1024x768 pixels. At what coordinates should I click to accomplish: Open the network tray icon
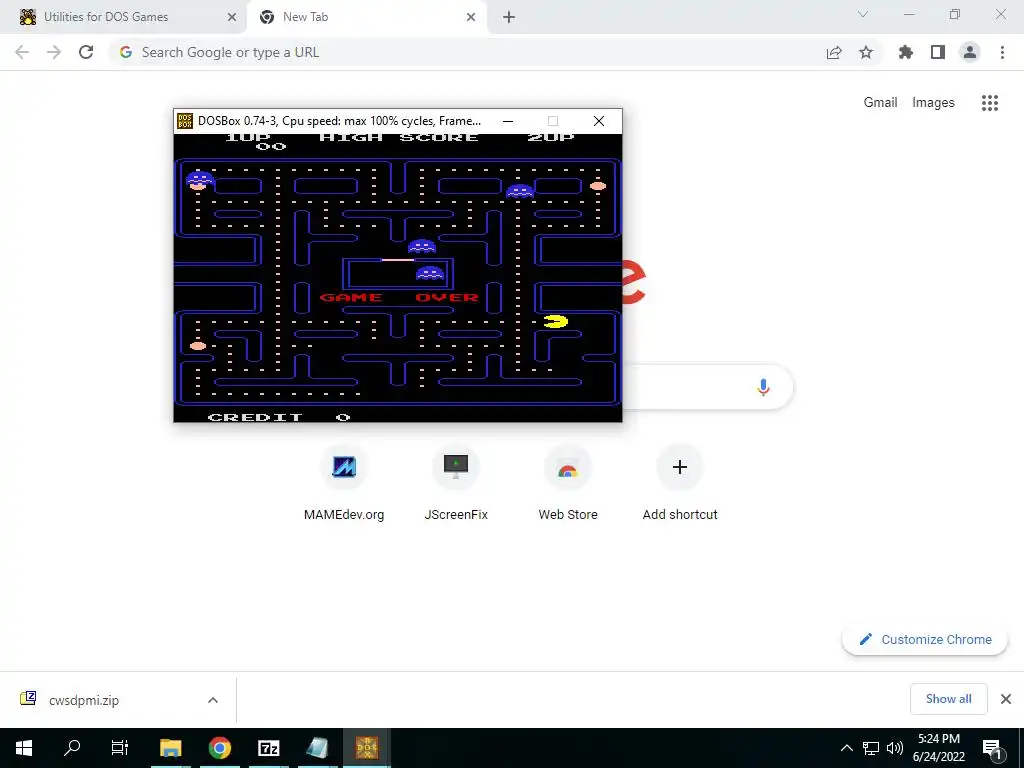(x=871, y=748)
